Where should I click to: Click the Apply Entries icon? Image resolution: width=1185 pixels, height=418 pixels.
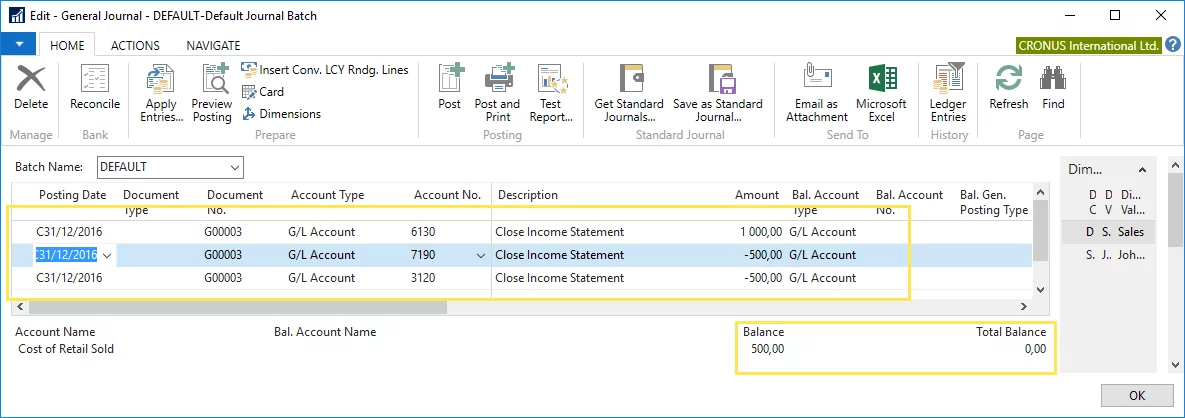[160, 92]
